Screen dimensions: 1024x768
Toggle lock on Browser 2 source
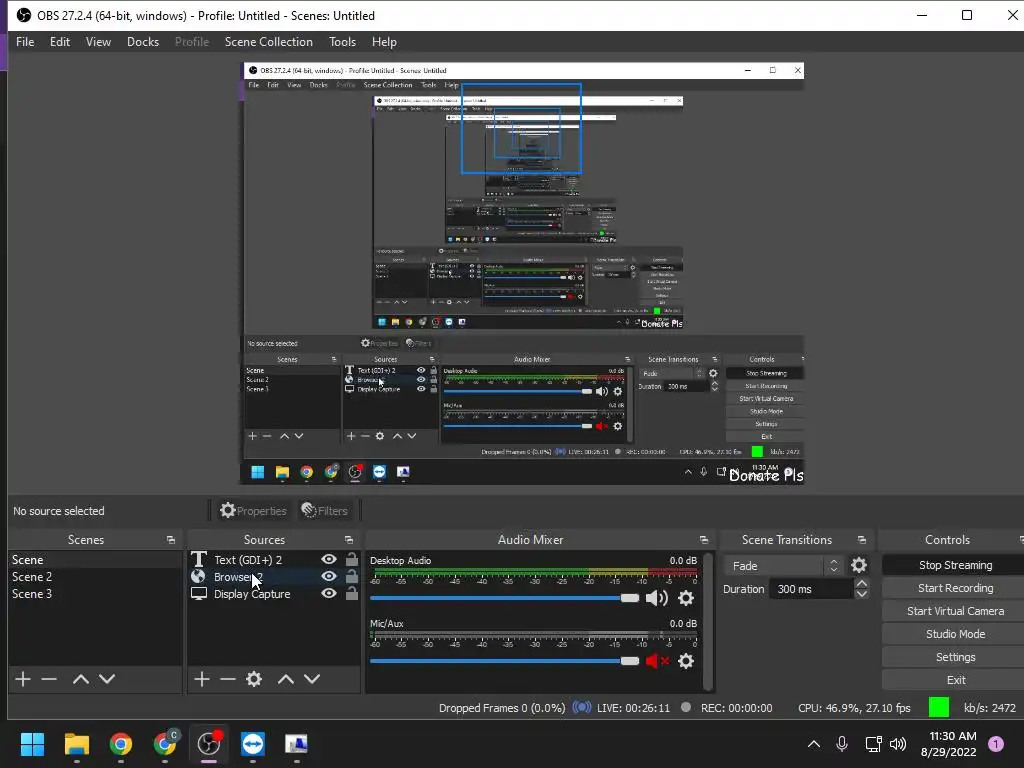coord(352,576)
